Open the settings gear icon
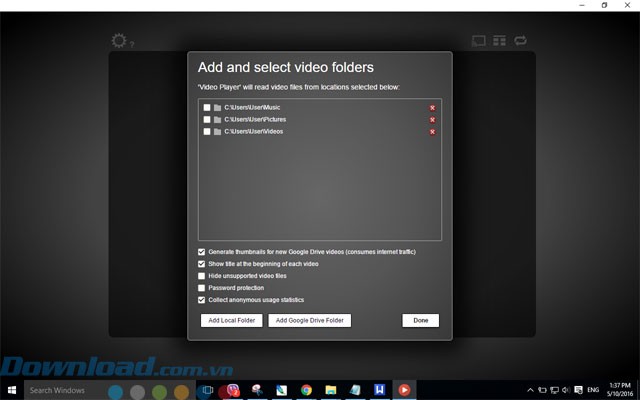The height and width of the screenshot is (400, 640). point(119,40)
